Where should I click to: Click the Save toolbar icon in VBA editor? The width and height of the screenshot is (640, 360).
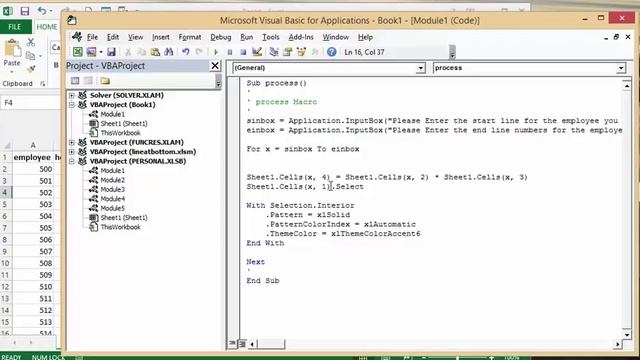tap(111, 52)
